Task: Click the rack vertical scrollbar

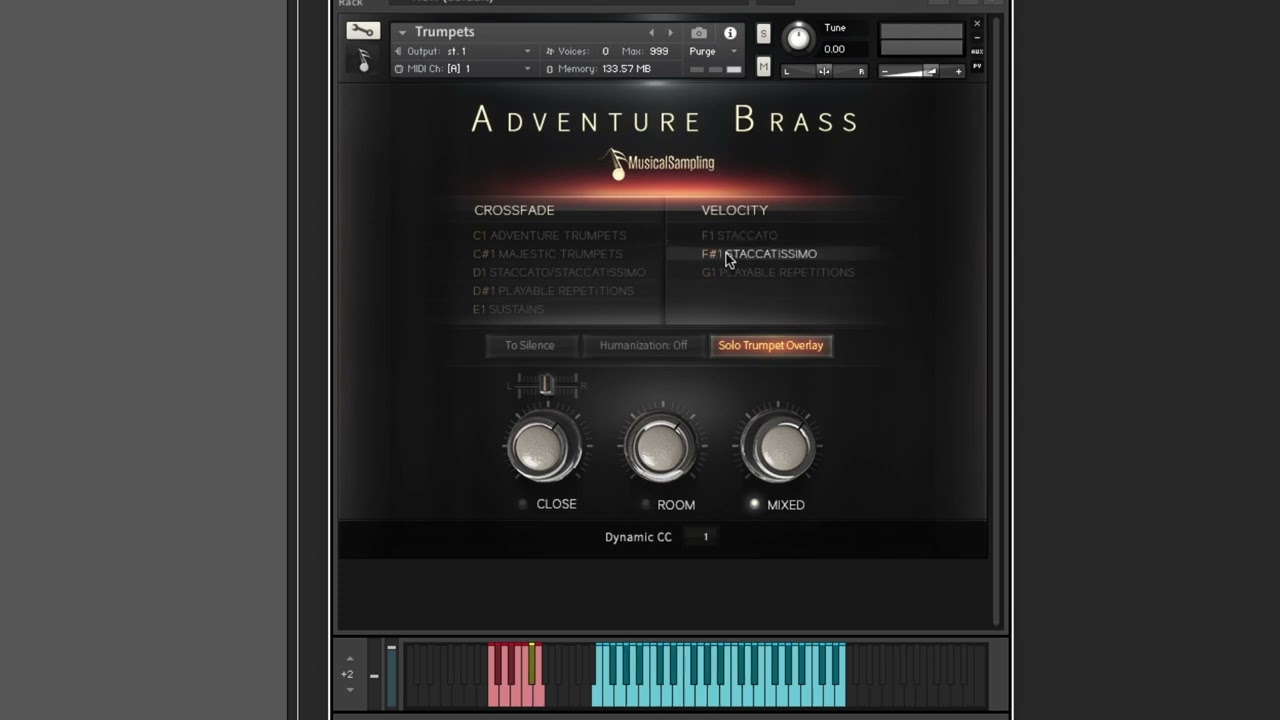Action: coord(996,320)
